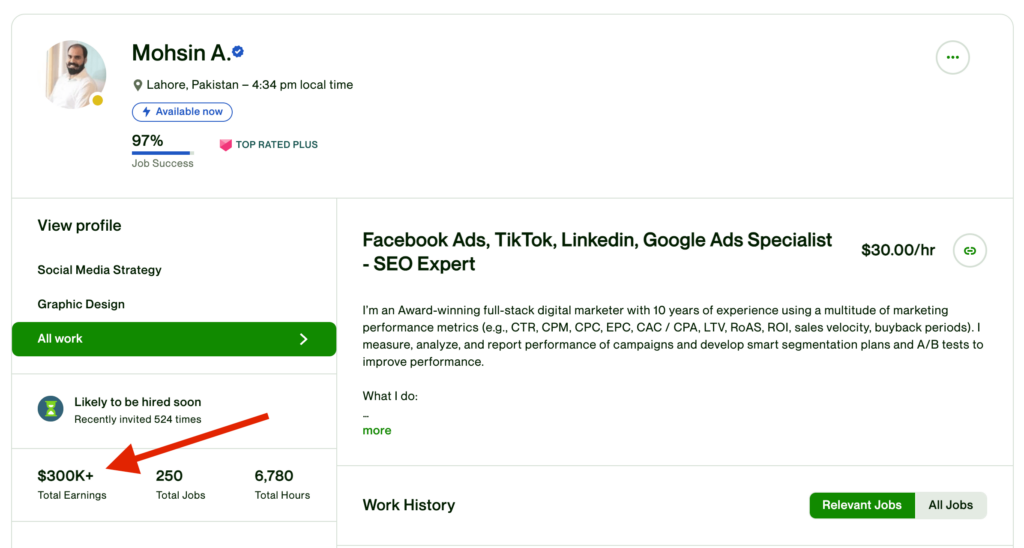Viewport: 1024px width, 548px height.
Task: Switch to All Jobs view
Action: [950, 505]
